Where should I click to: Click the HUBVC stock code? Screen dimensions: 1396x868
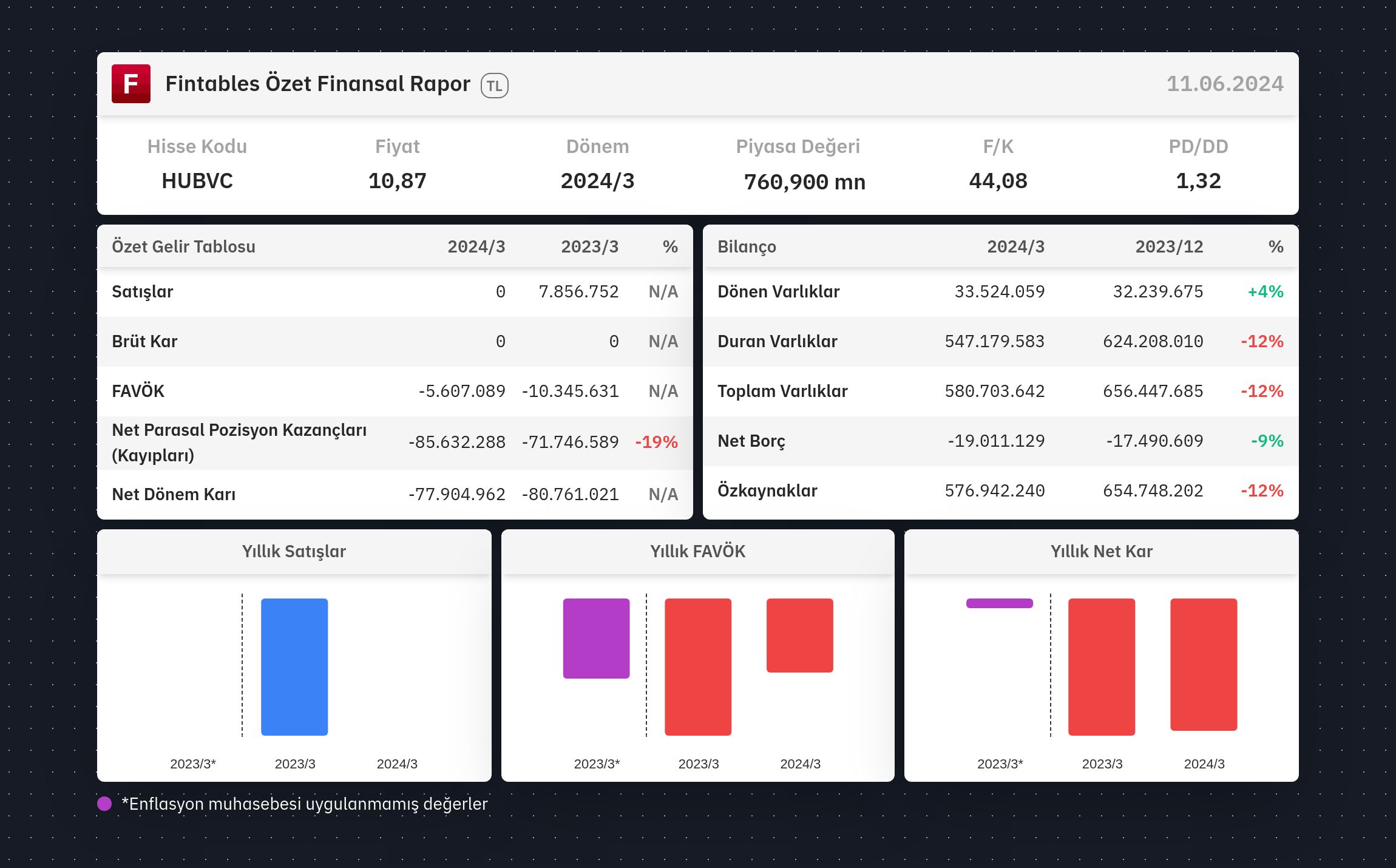[x=197, y=181]
